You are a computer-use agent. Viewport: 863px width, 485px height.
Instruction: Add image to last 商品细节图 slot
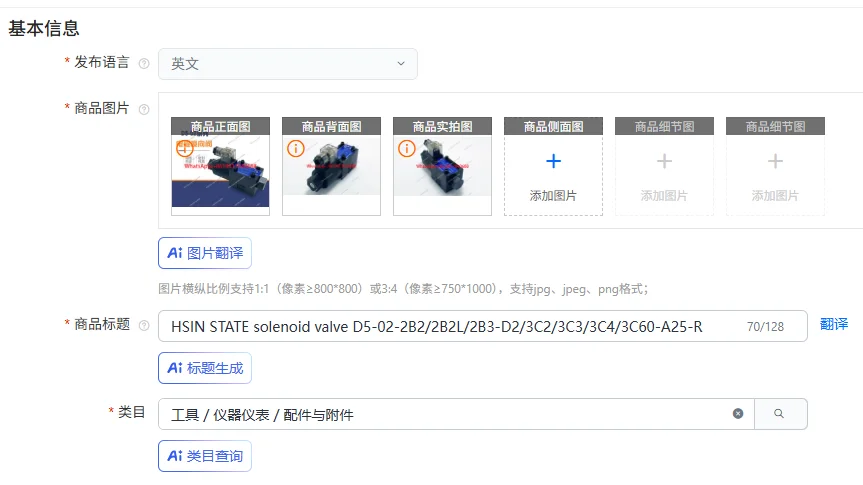tap(775, 166)
